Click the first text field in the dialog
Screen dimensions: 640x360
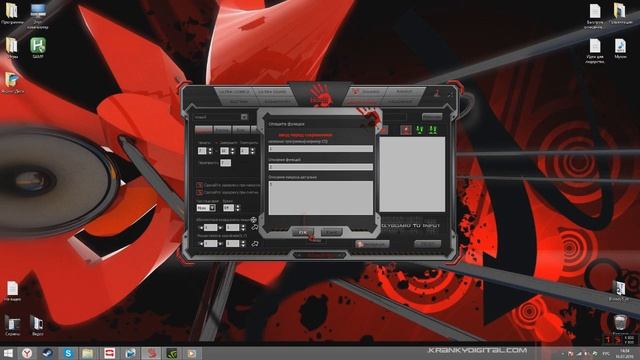coord(320,149)
